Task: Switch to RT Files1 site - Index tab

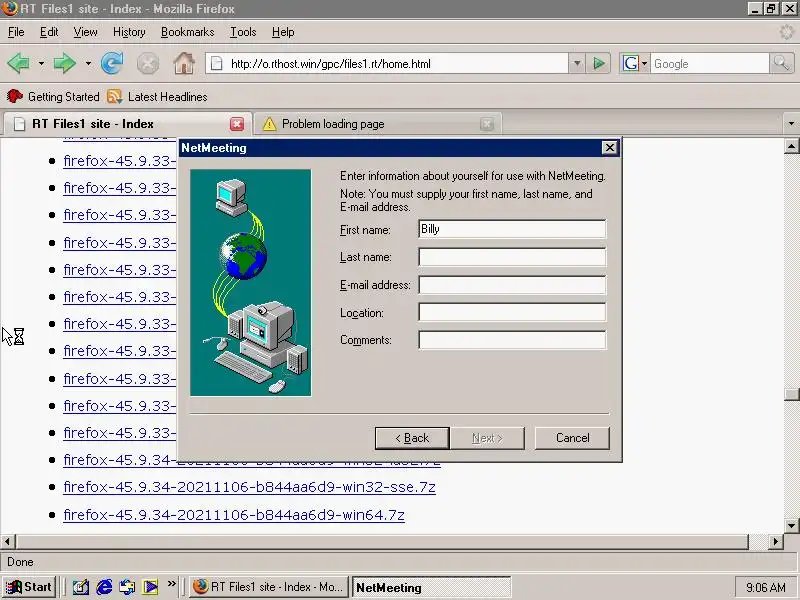Action: pos(126,124)
